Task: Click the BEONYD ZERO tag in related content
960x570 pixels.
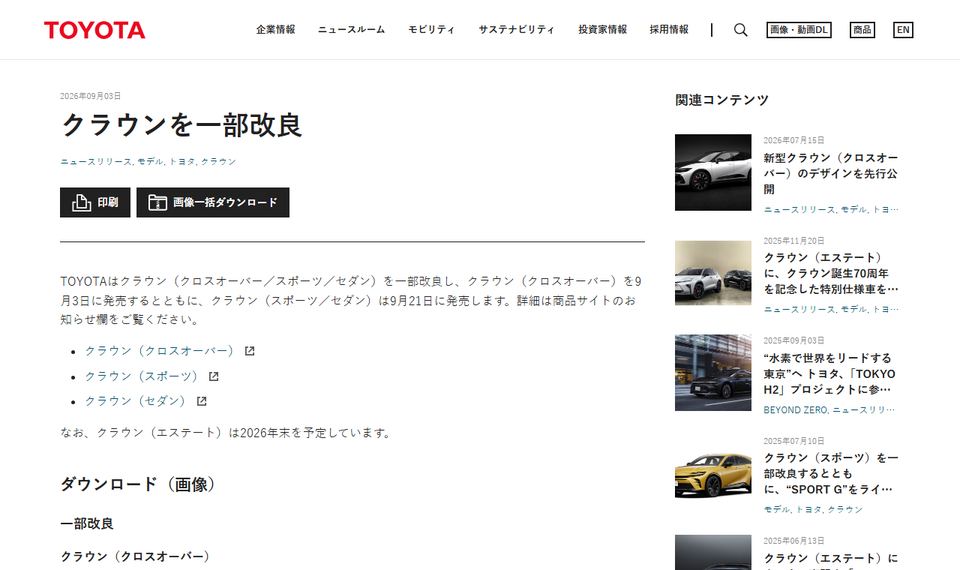Action: (796, 410)
